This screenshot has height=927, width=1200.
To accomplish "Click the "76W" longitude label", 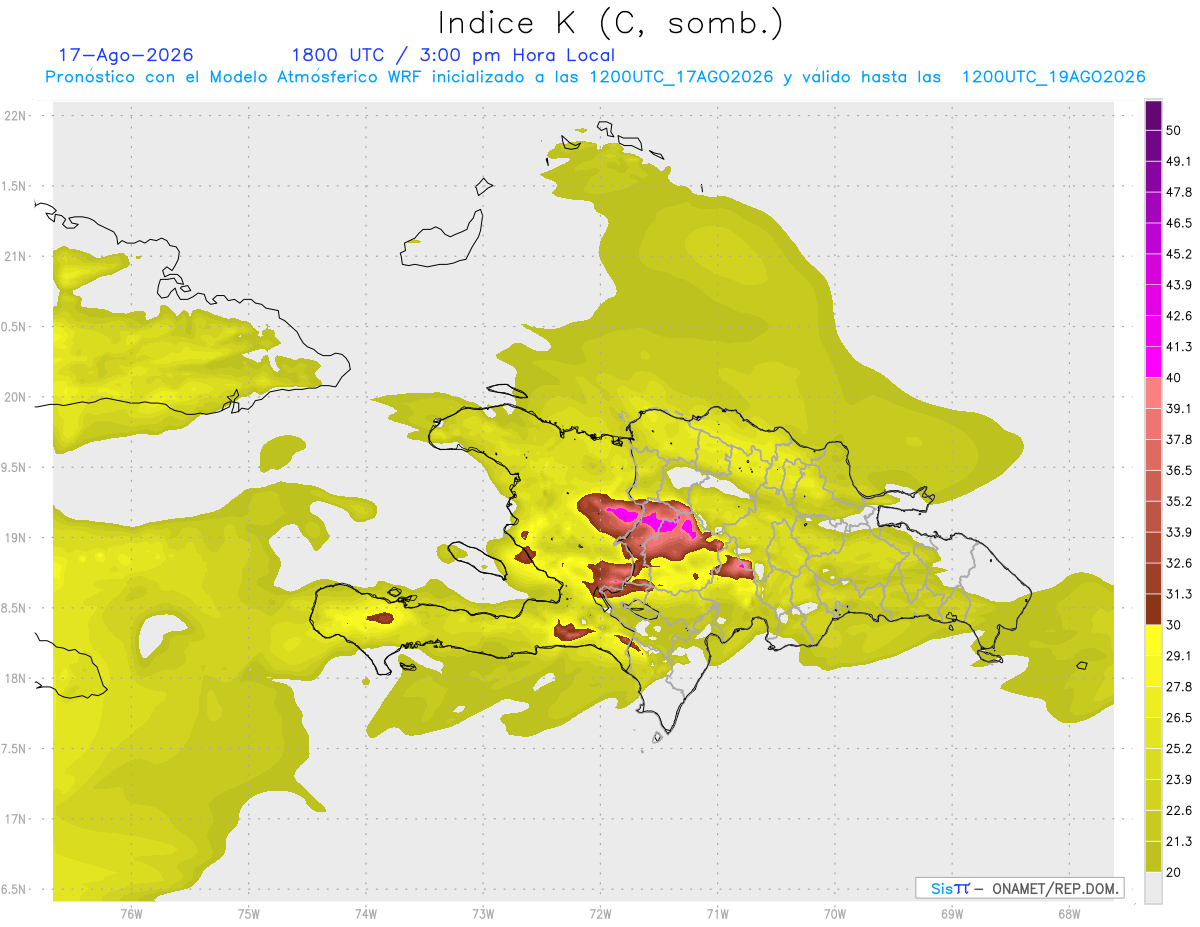I will 131,914.
